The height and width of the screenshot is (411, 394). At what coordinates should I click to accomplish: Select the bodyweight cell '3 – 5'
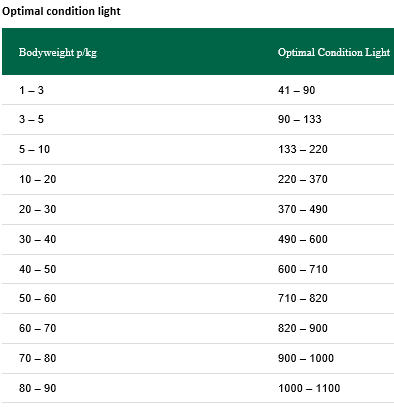coord(31,119)
